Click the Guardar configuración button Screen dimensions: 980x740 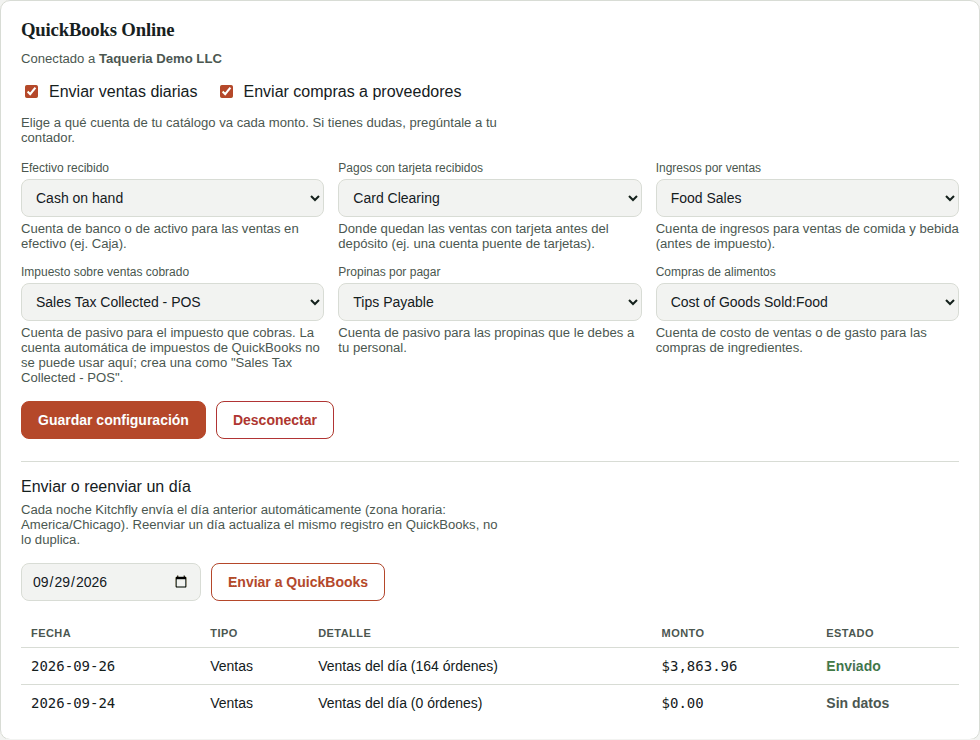pyautogui.click(x=113, y=420)
